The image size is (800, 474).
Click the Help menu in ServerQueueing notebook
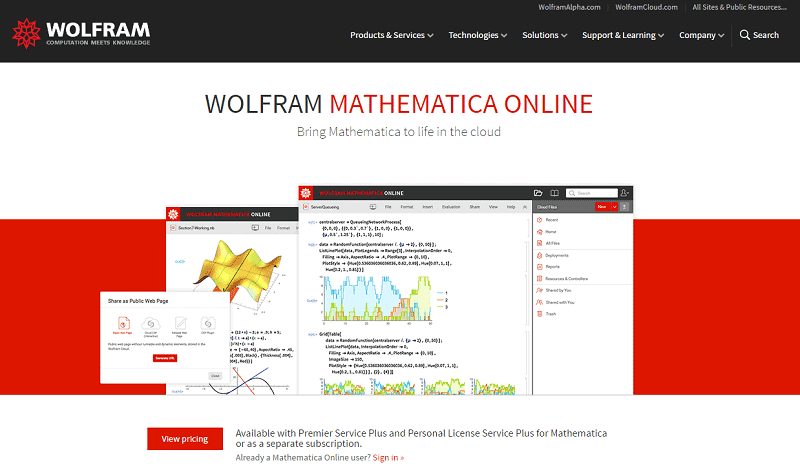pyautogui.click(x=511, y=207)
